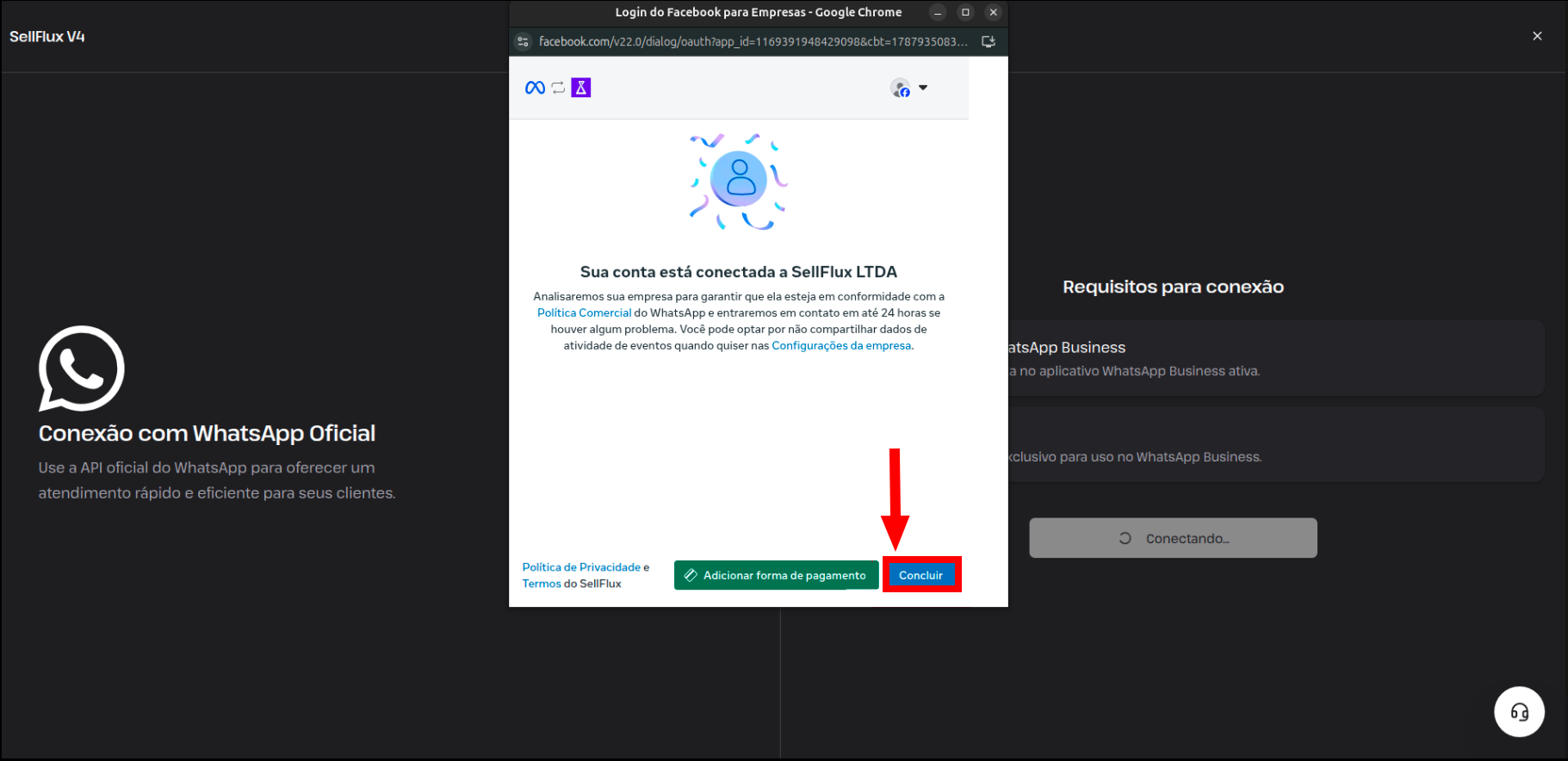
Task: Open the Política de Privacidade link
Action: click(581, 567)
